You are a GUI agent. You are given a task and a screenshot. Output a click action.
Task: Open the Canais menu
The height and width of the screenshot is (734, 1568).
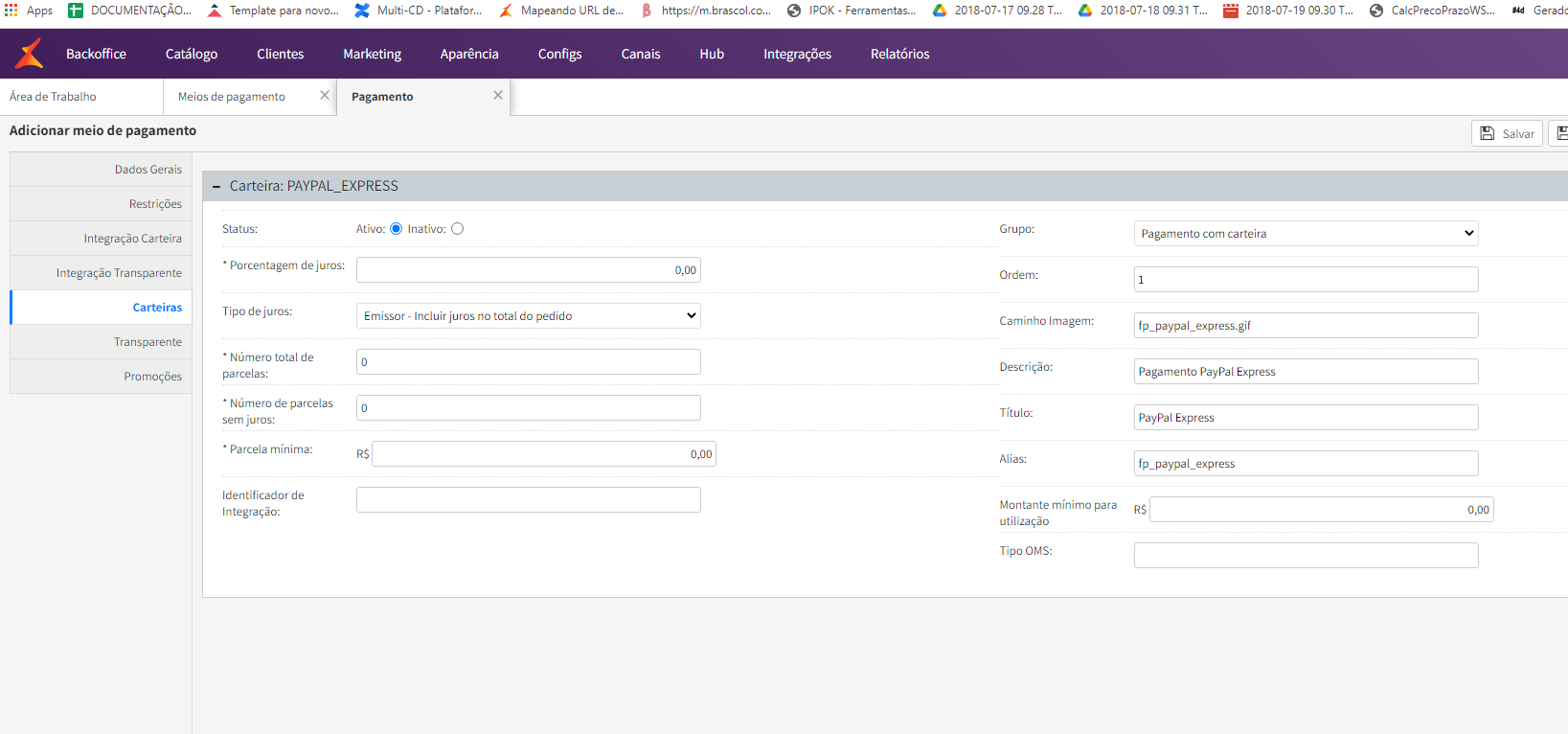coord(641,54)
